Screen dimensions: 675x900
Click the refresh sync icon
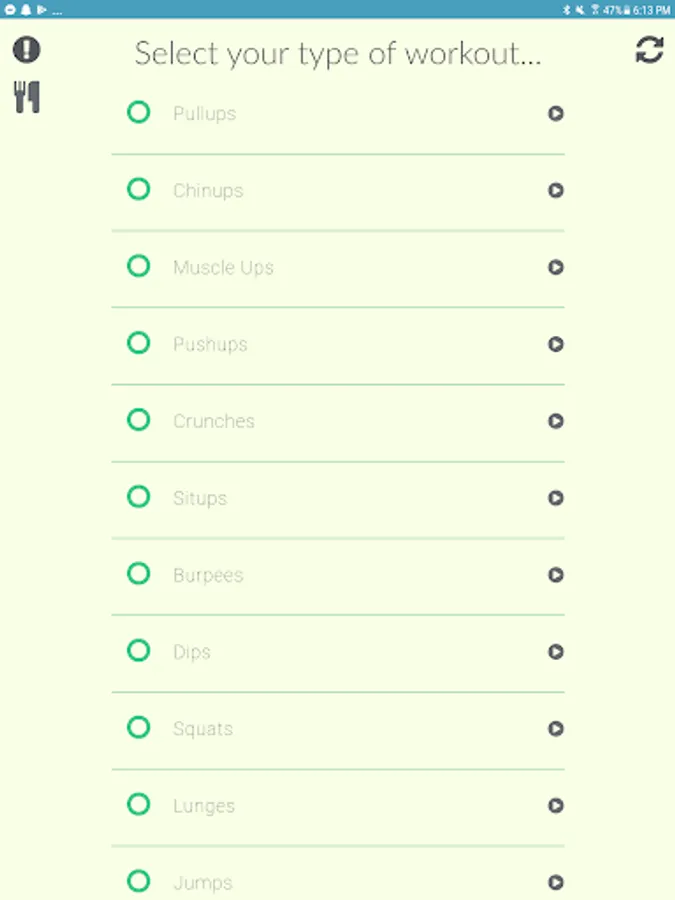[650, 50]
